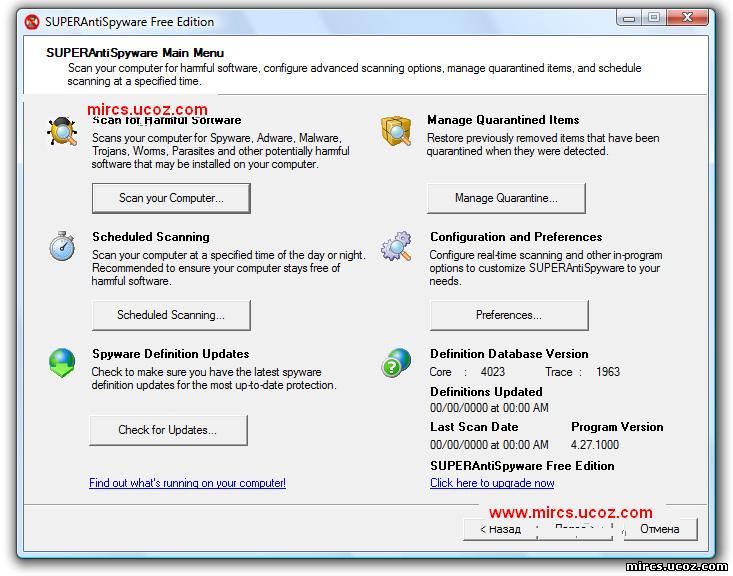Click the stopwatch scheduled scanning icon

(62, 245)
